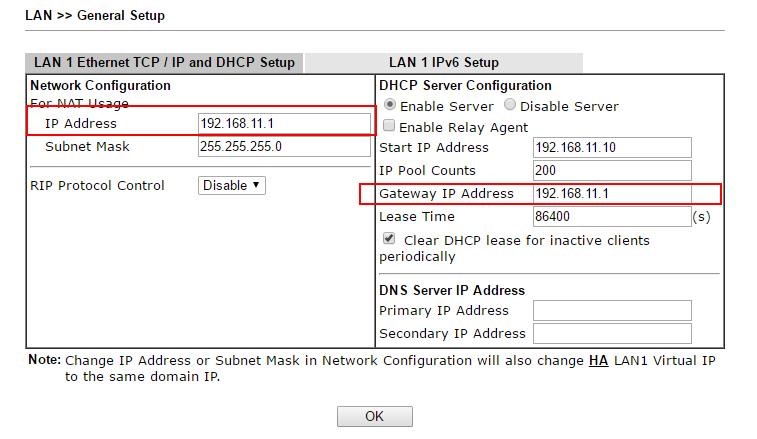Click the IP Address input field
The height and width of the screenshot is (439, 757).
284,123
